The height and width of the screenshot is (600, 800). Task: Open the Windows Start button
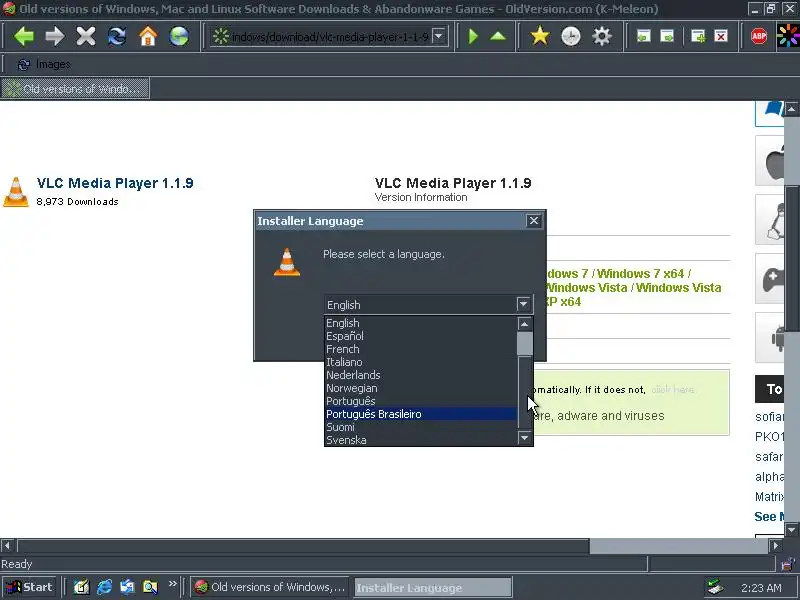point(30,587)
